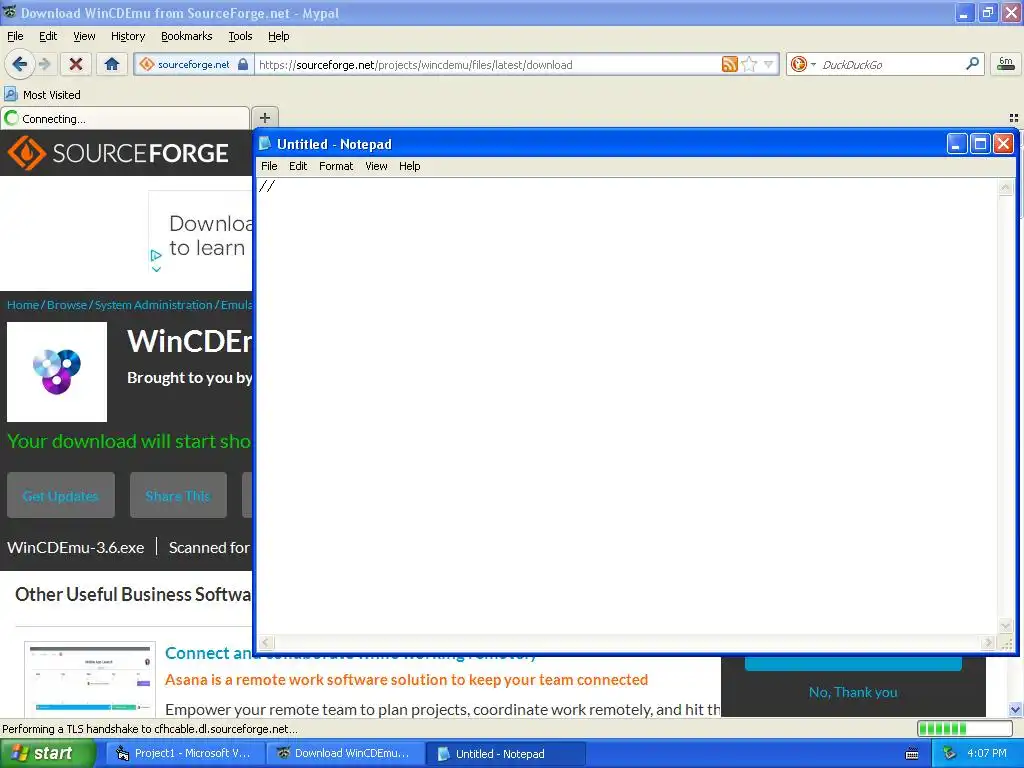
Task: Click the WinCDEmu-3.6.exe file name text
Action: 76,547
